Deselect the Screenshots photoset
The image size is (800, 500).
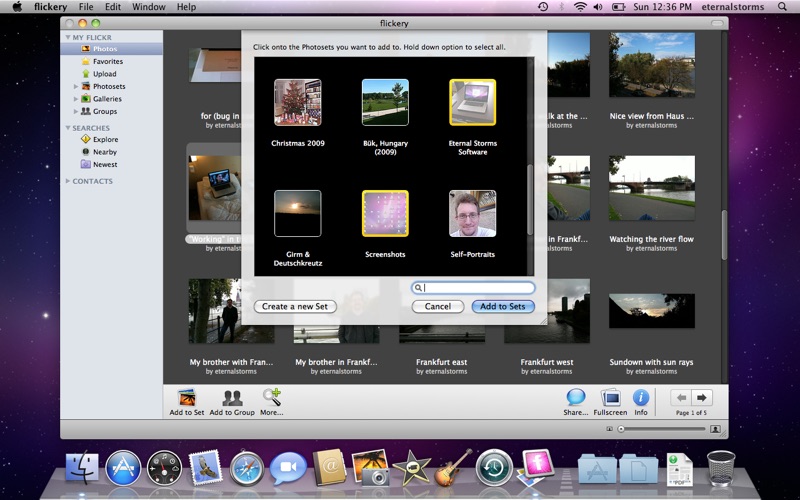[x=385, y=213]
